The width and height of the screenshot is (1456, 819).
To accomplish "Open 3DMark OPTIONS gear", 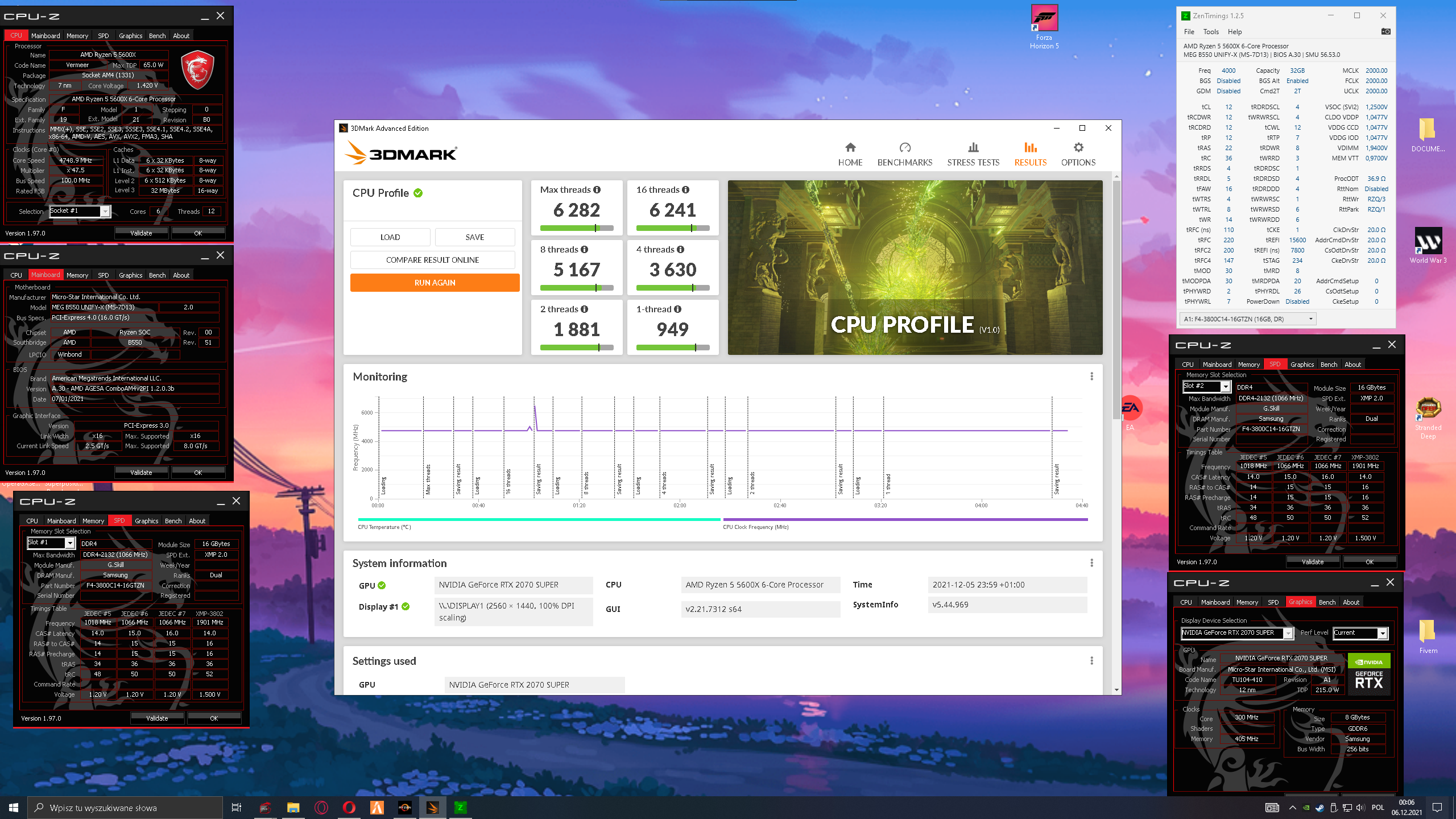I will click(x=1078, y=154).
